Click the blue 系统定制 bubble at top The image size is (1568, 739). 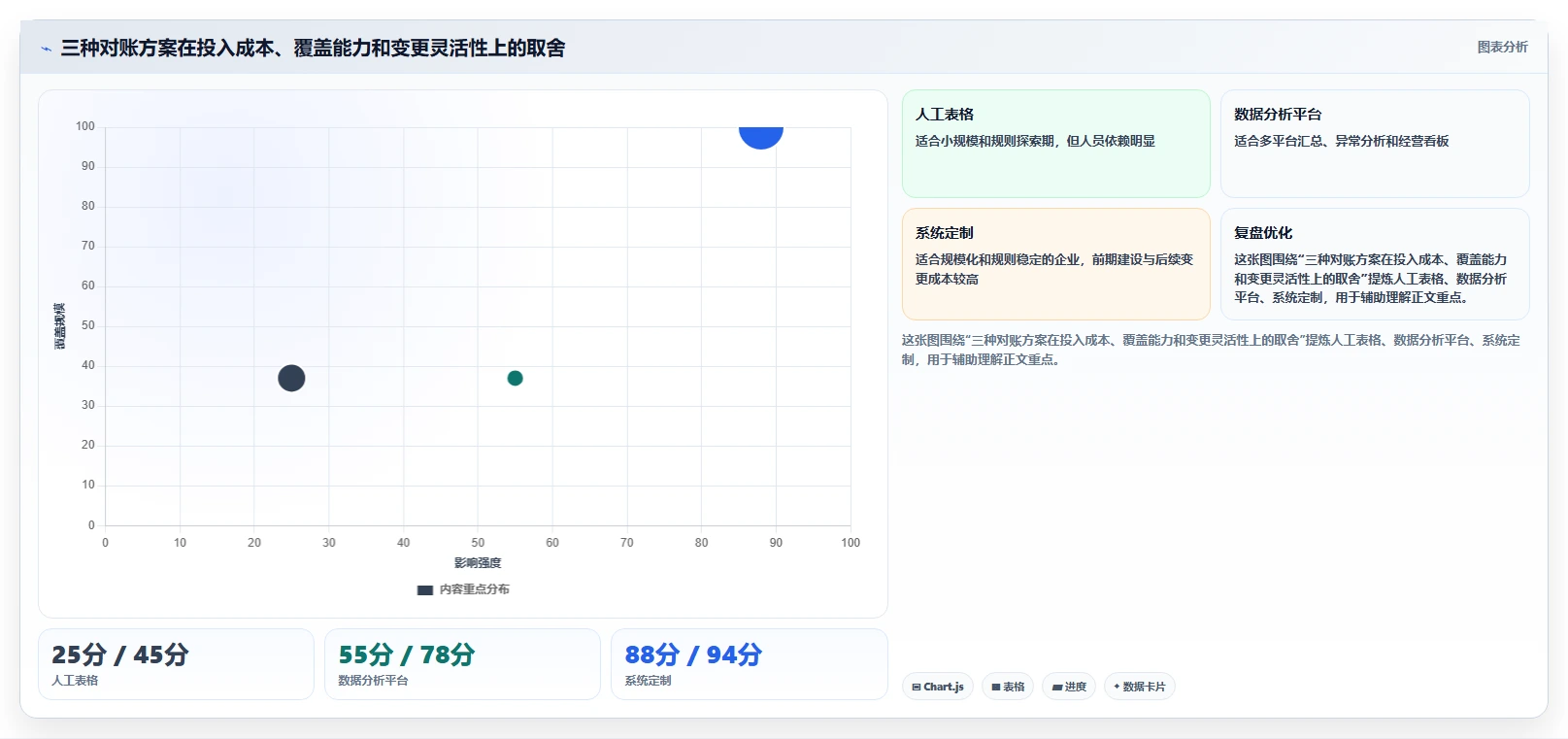(761, 137)
